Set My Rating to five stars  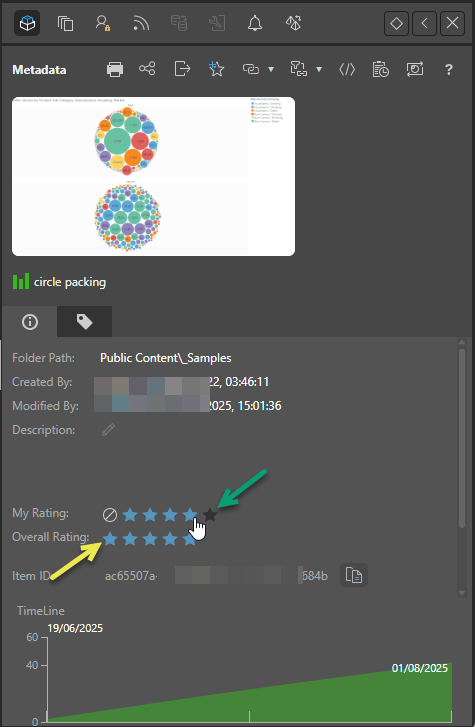click(210, 514)
